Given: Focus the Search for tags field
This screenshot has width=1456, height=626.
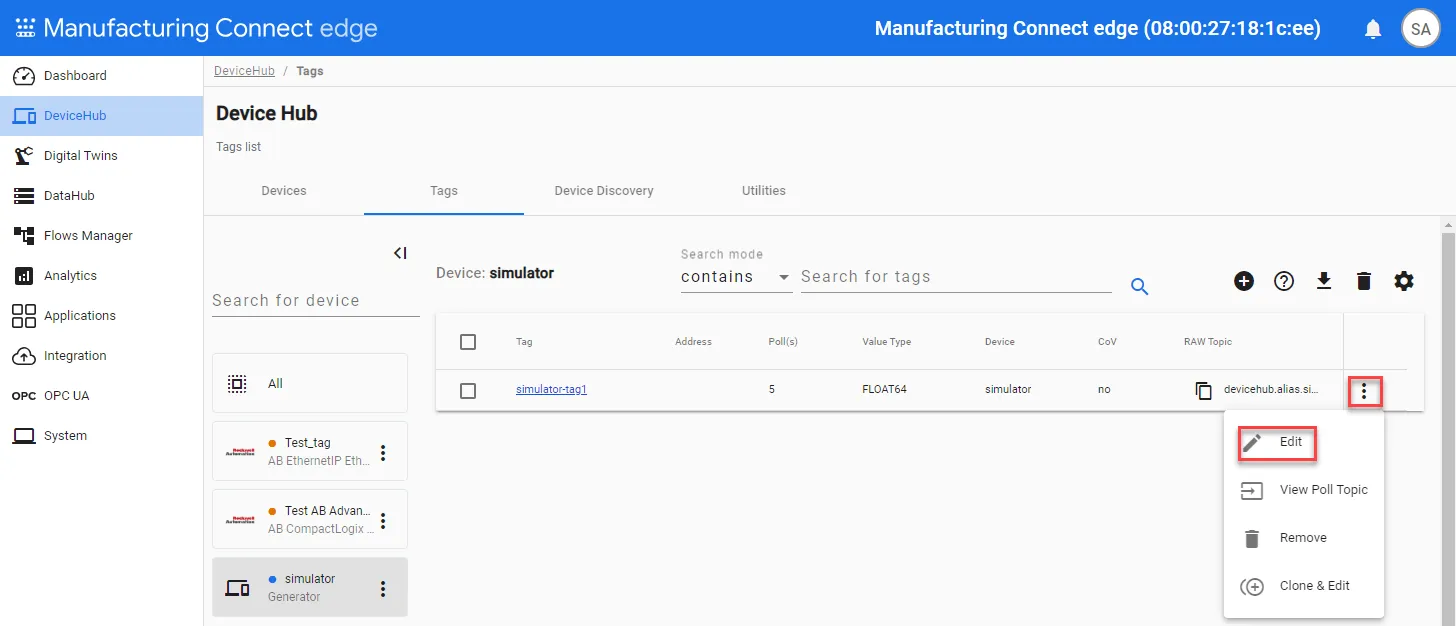Looking at the screenshot, I should click(x=956, y=277).
